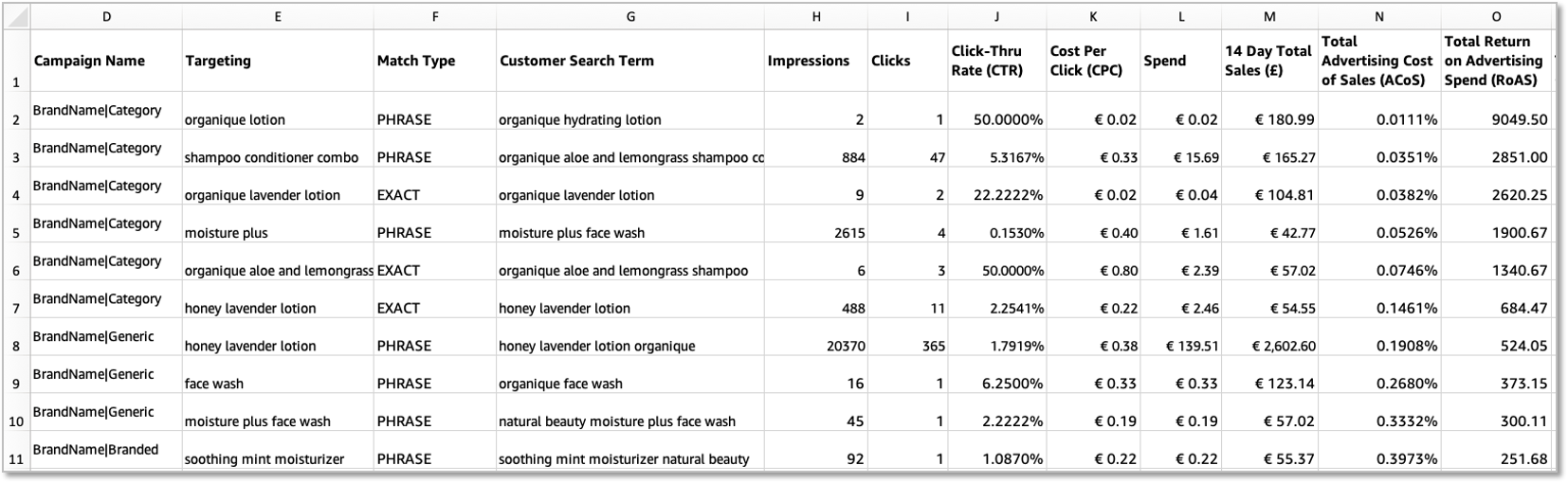Viewport: 1568px width, 483px height.
Task: Select column J header
Action: click(996, 16)
